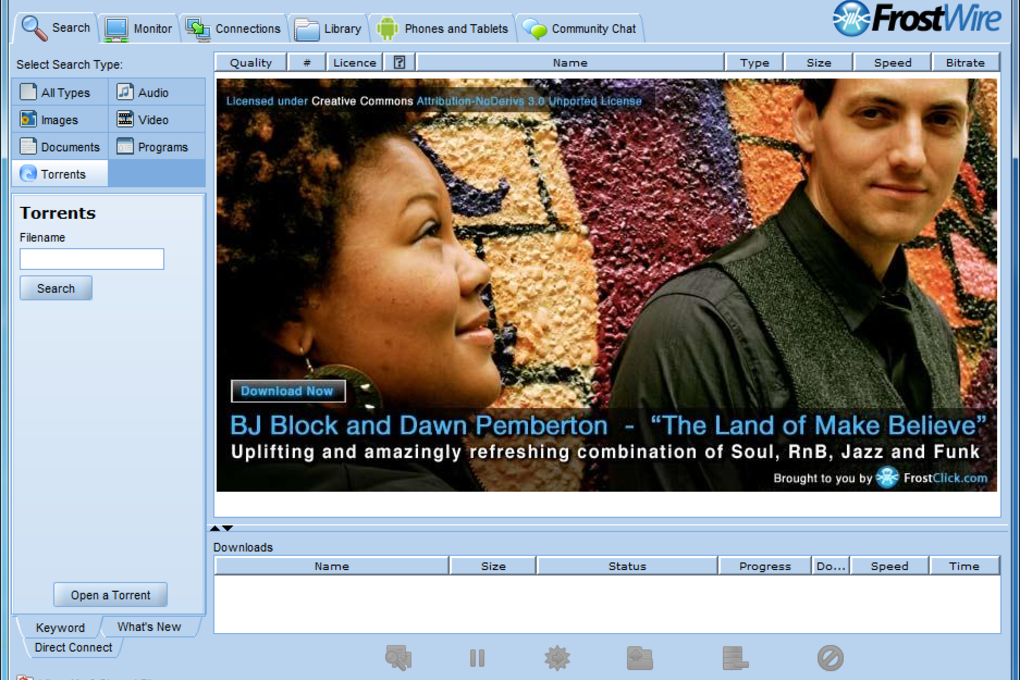Switch to the Keyword tab
1020x680 pixels.
pos(60,627)
